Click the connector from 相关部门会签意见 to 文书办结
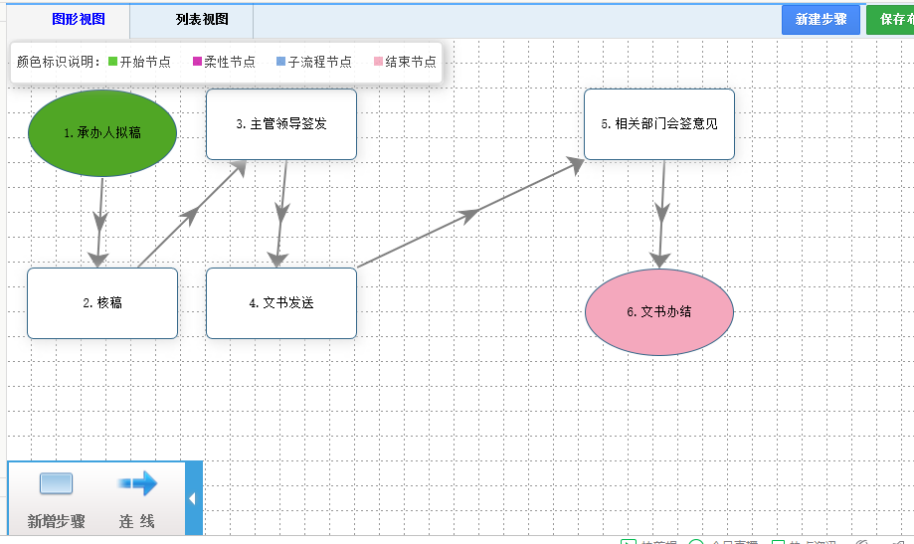The height and width of the screenshot is (544, 914). pyautogui.click(x=661, y=214)
